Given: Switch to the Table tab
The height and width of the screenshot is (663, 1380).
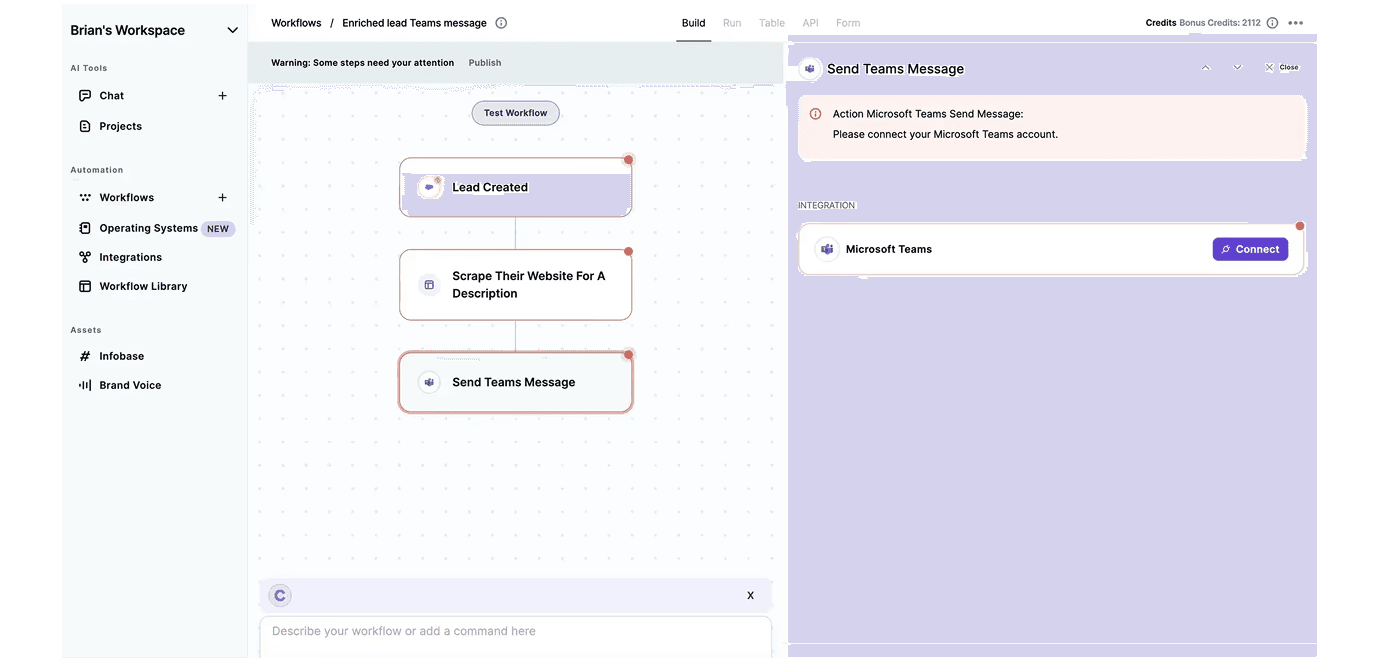Looking at the screenshot, I should click(x=771, y=23).
